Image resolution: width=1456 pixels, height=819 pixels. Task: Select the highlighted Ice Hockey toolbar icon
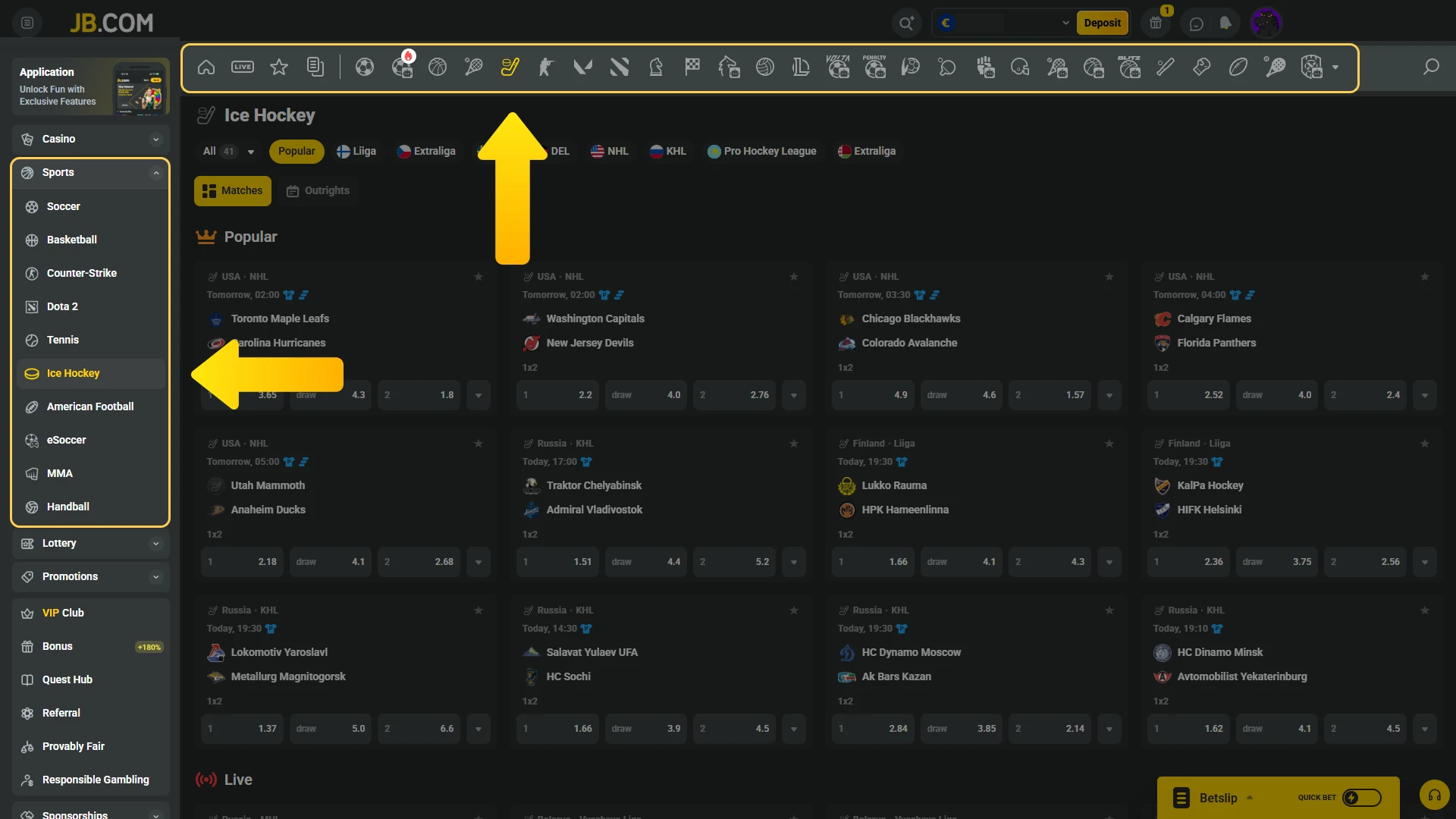click(510, 67)
